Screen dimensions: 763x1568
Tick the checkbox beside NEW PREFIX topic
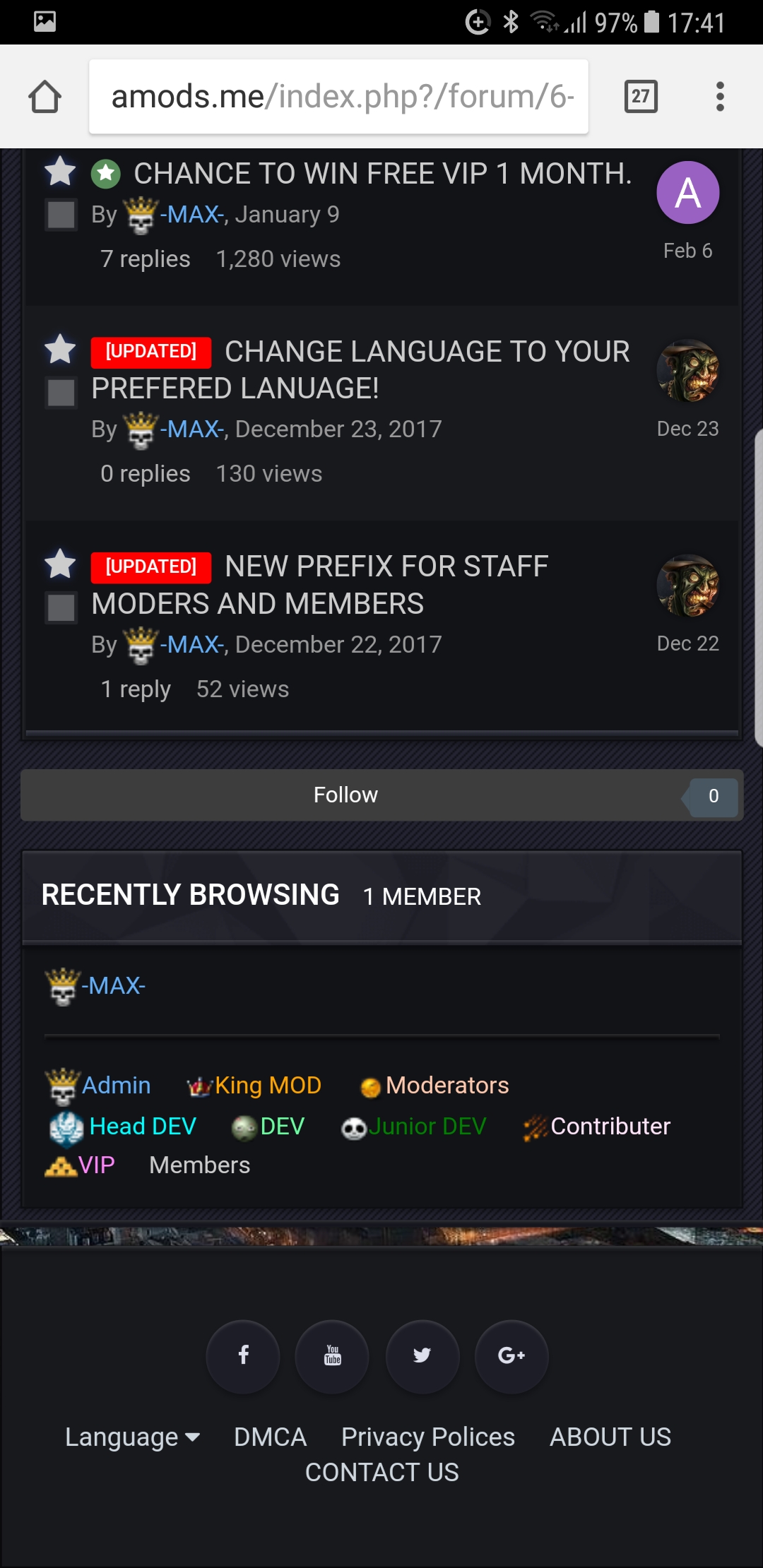[x=61, y=607]
